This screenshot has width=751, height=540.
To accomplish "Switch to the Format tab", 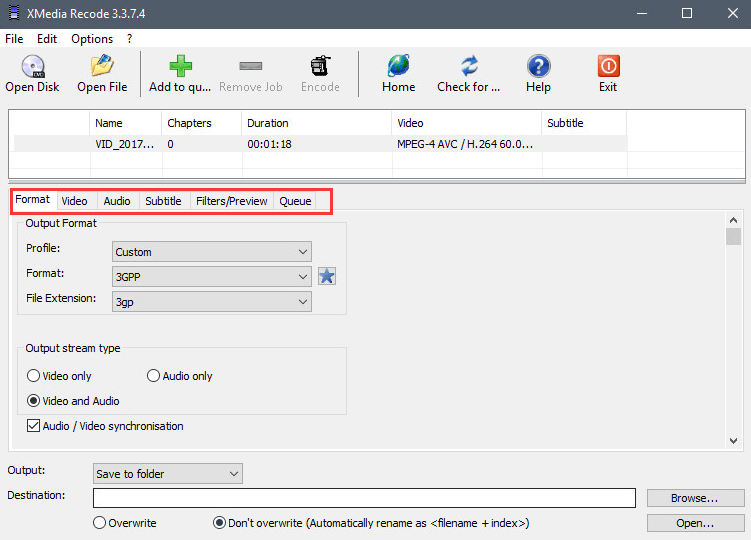I will pos(33,199).
